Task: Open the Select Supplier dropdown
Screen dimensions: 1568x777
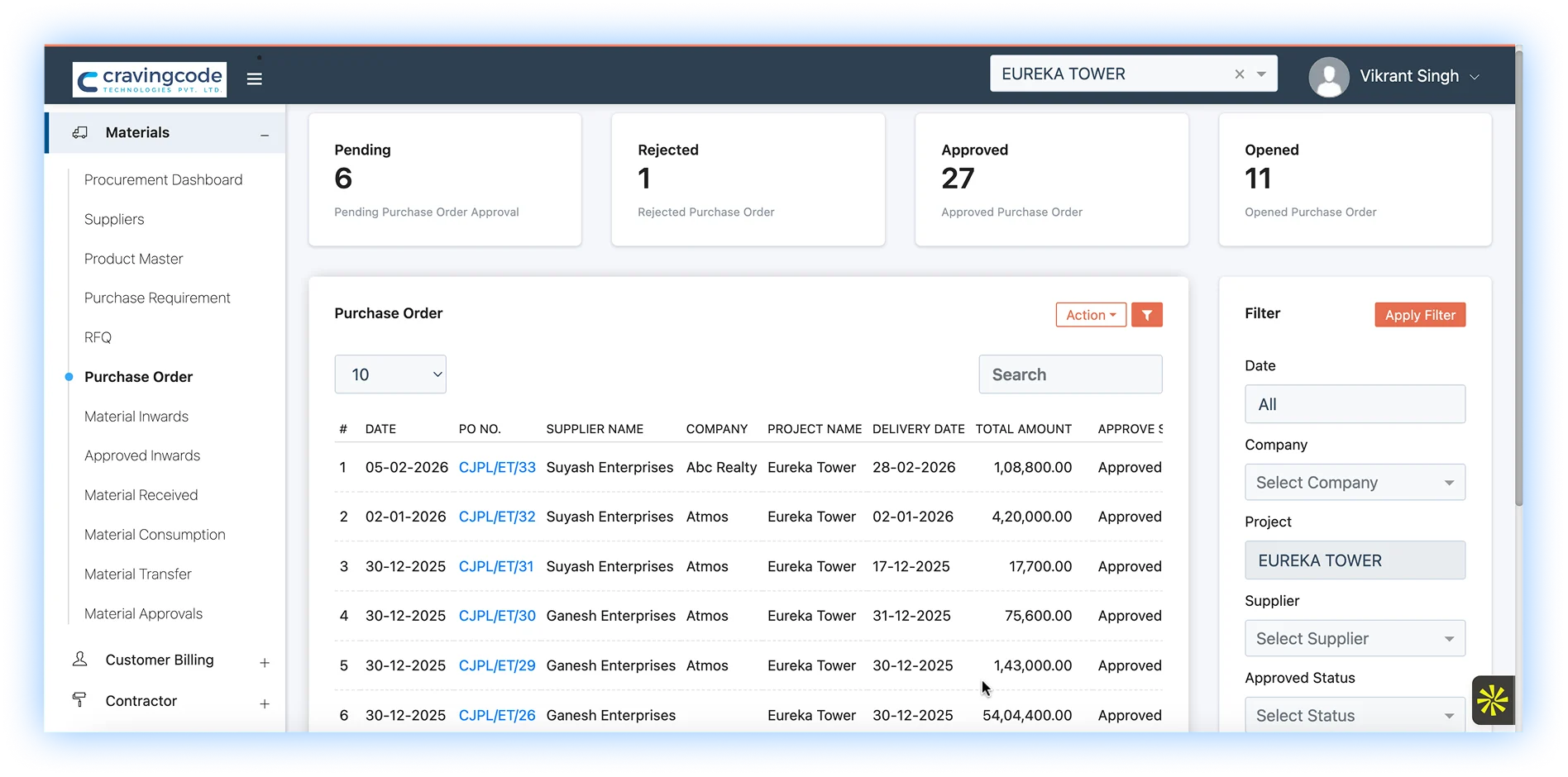Action: coord(1355,638)
